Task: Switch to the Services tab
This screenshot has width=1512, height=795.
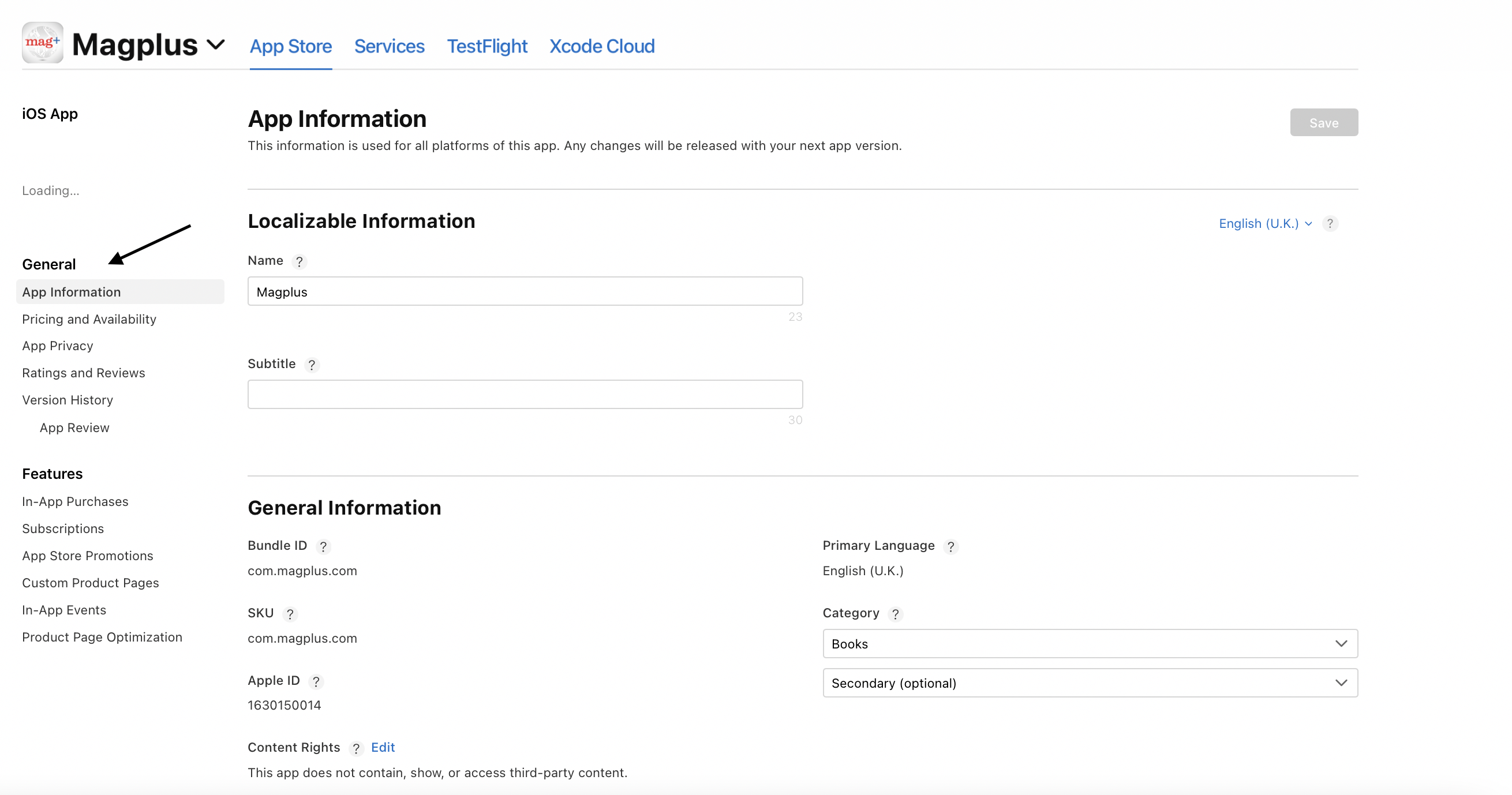Action: (x=389, y=46)
